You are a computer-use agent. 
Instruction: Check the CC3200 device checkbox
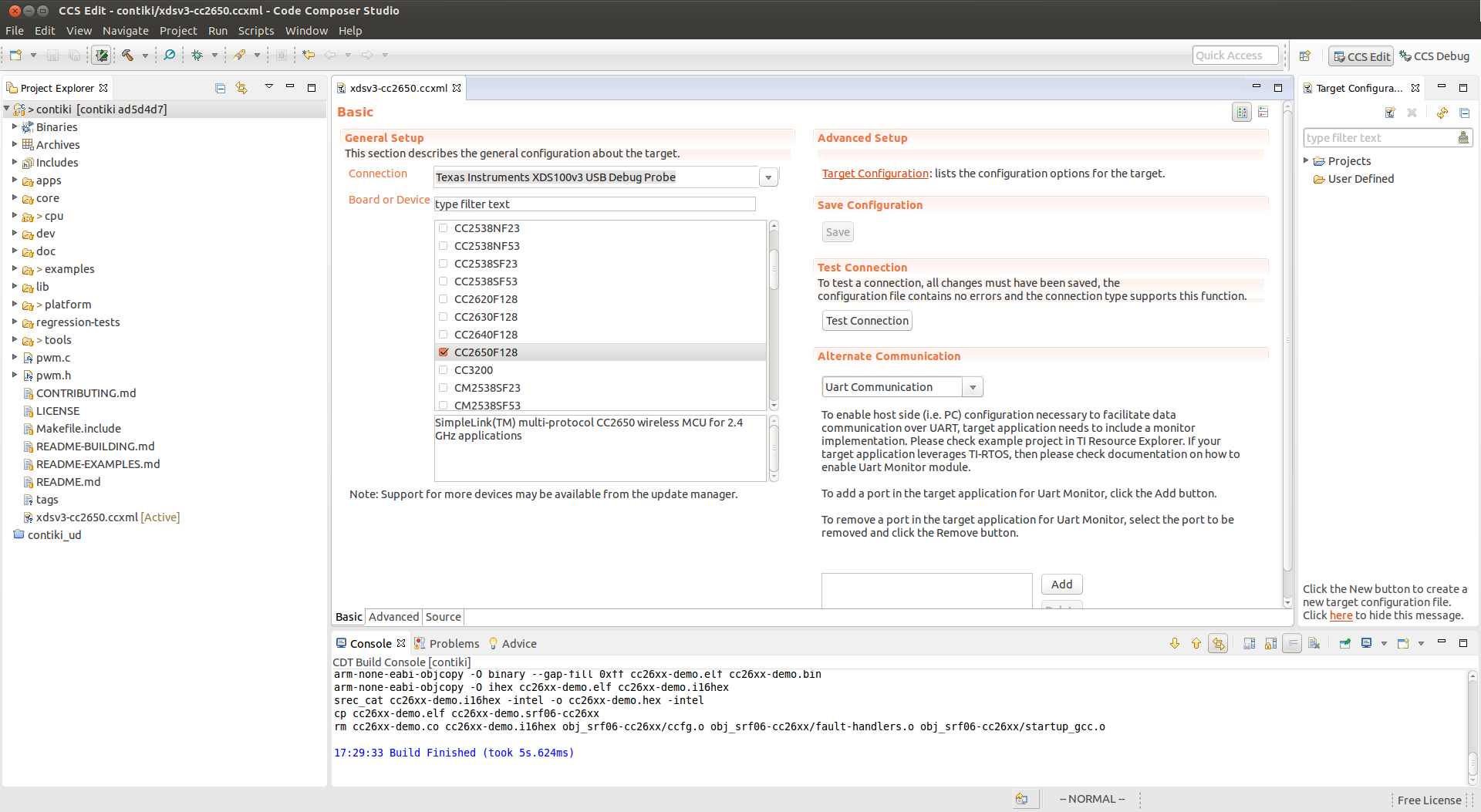444,370
